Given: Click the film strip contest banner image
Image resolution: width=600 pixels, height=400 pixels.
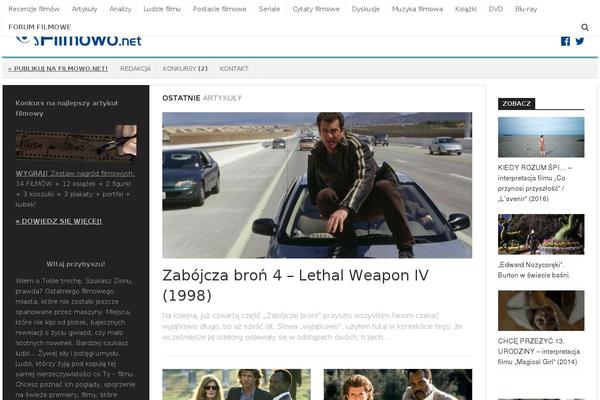Looking at the screenshot, I should 76,143.
